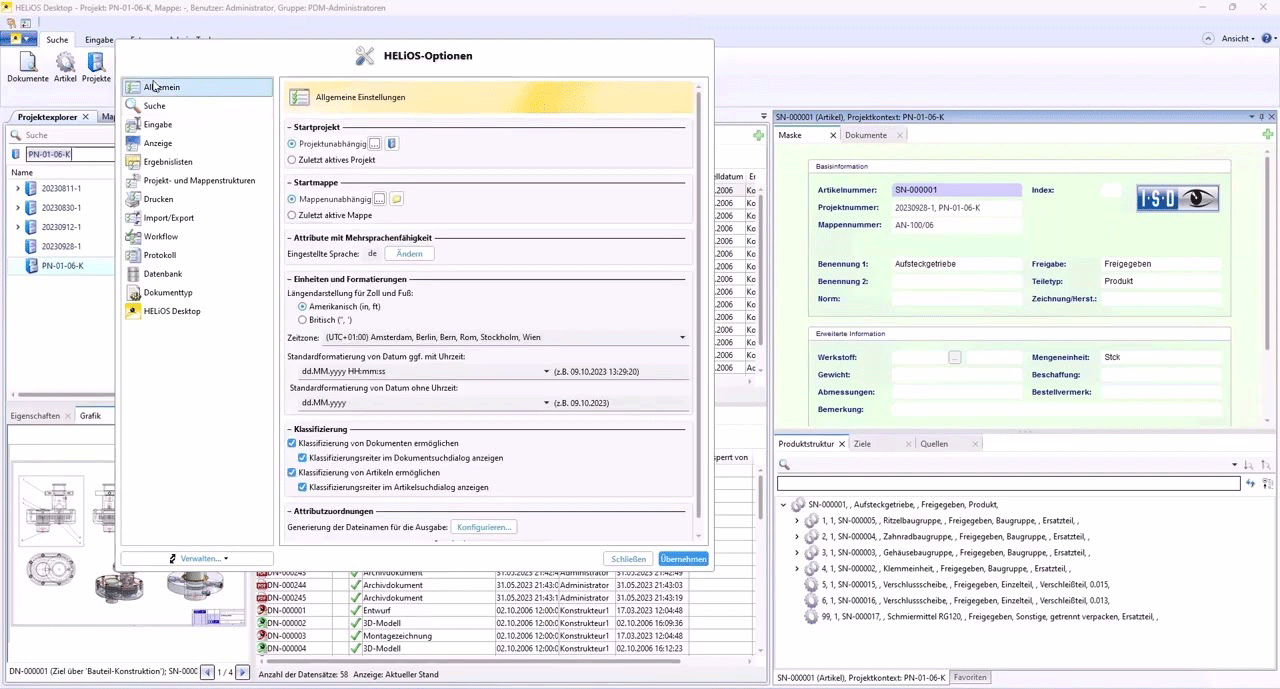The image size is (1280, 689).
Task: Open Datenbank settings in options list
Action: [x=162, y=274]
